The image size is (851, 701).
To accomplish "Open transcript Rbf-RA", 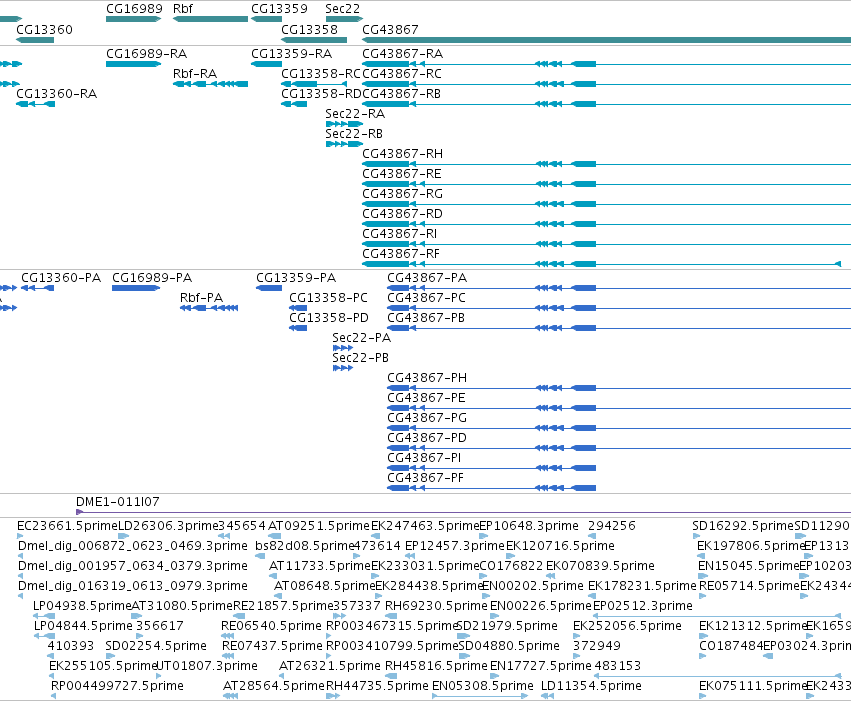I will (195, 74).
